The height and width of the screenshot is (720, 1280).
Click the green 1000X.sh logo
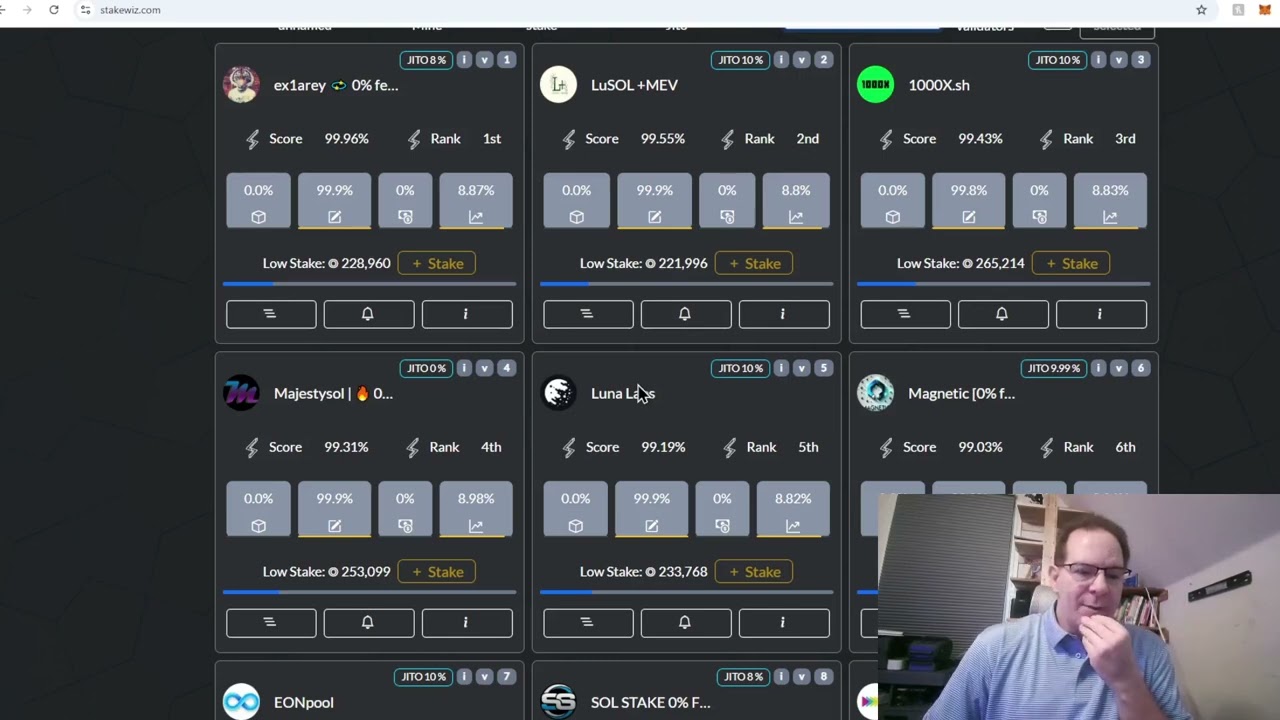(x=875, y=85)
